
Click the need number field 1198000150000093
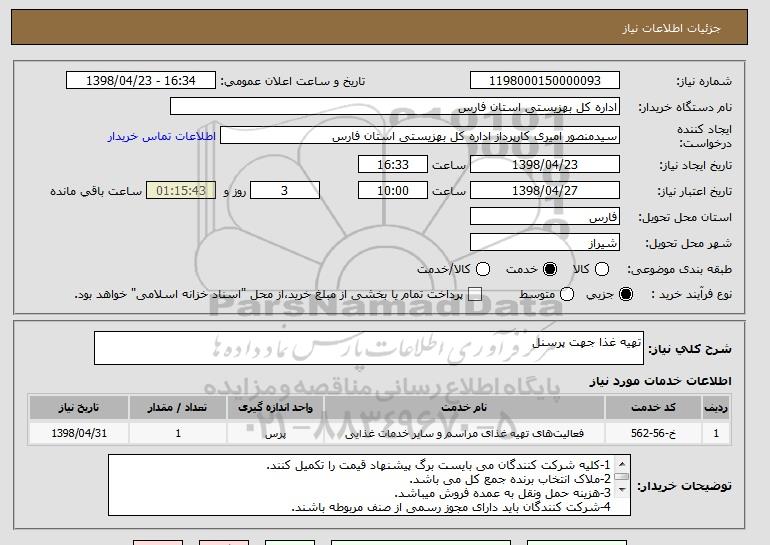[x=545, y=81]
